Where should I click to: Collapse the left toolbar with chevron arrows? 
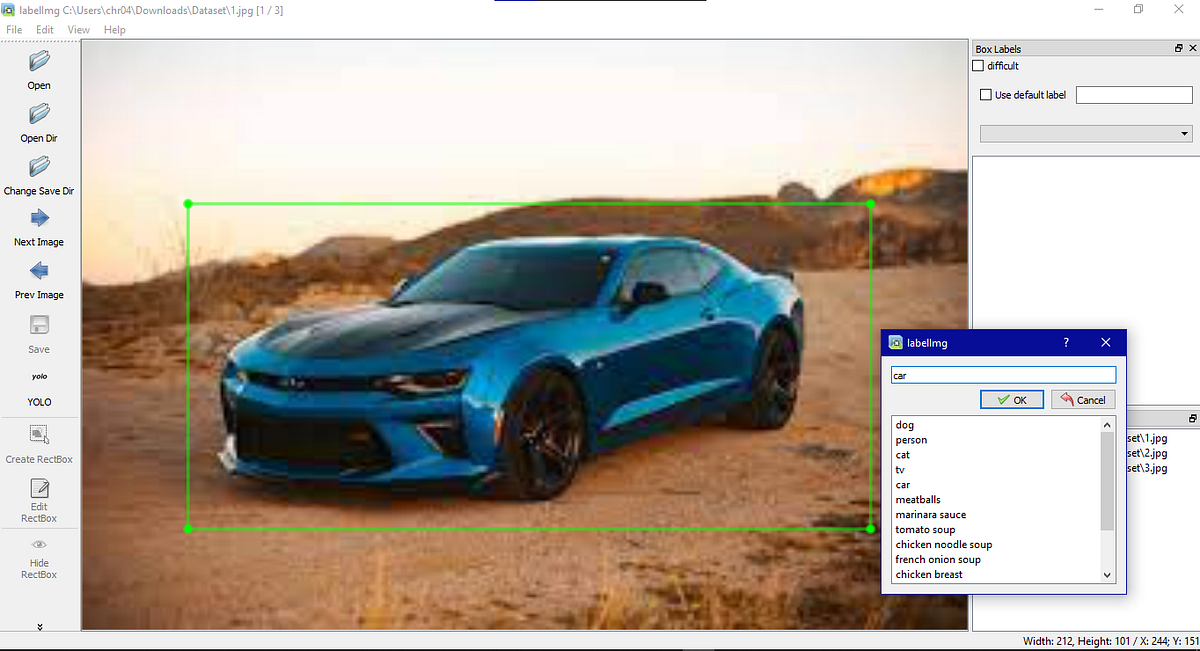tap(38, 627)
